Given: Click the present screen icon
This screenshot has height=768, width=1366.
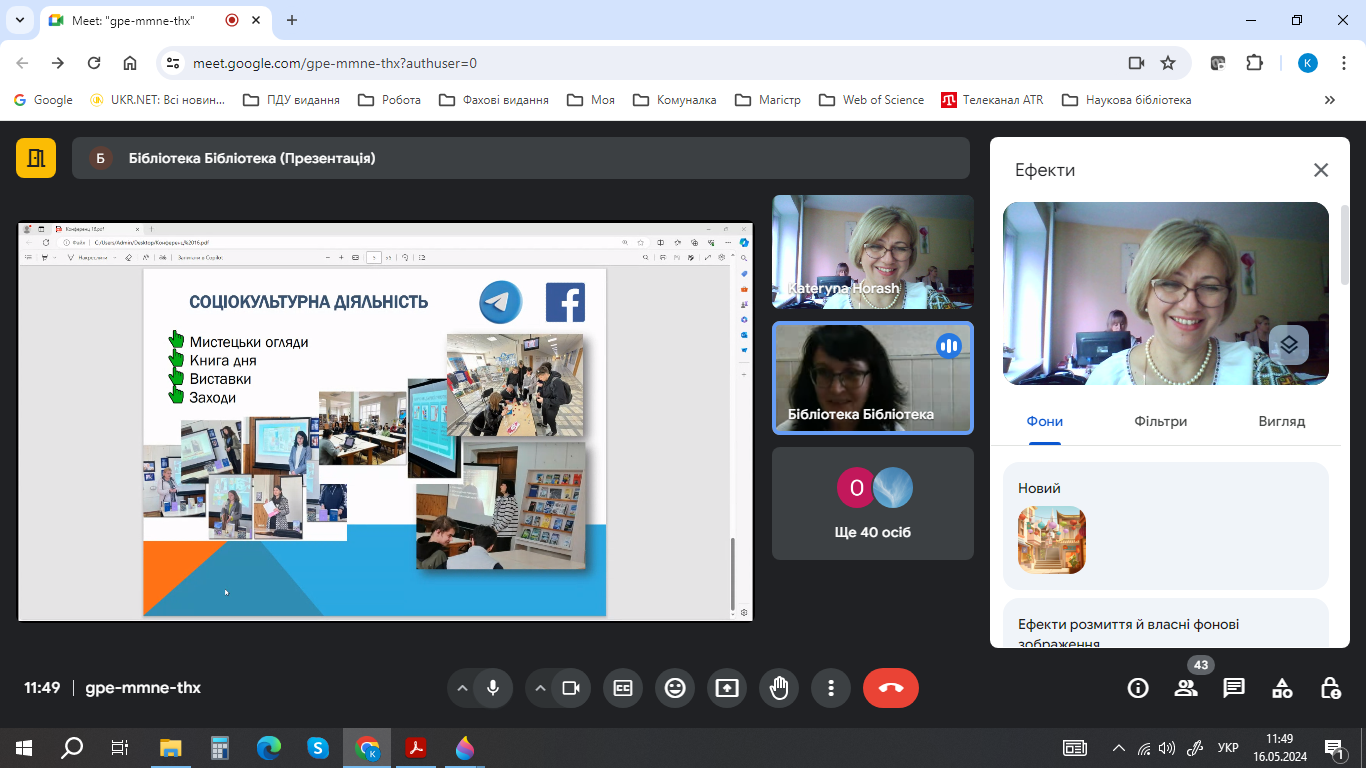Looking at the screenshot, I should (727, 688).
